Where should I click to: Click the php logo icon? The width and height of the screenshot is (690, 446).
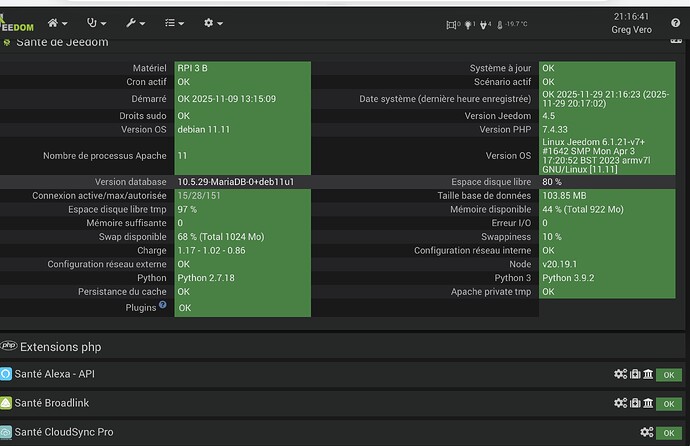9,346
